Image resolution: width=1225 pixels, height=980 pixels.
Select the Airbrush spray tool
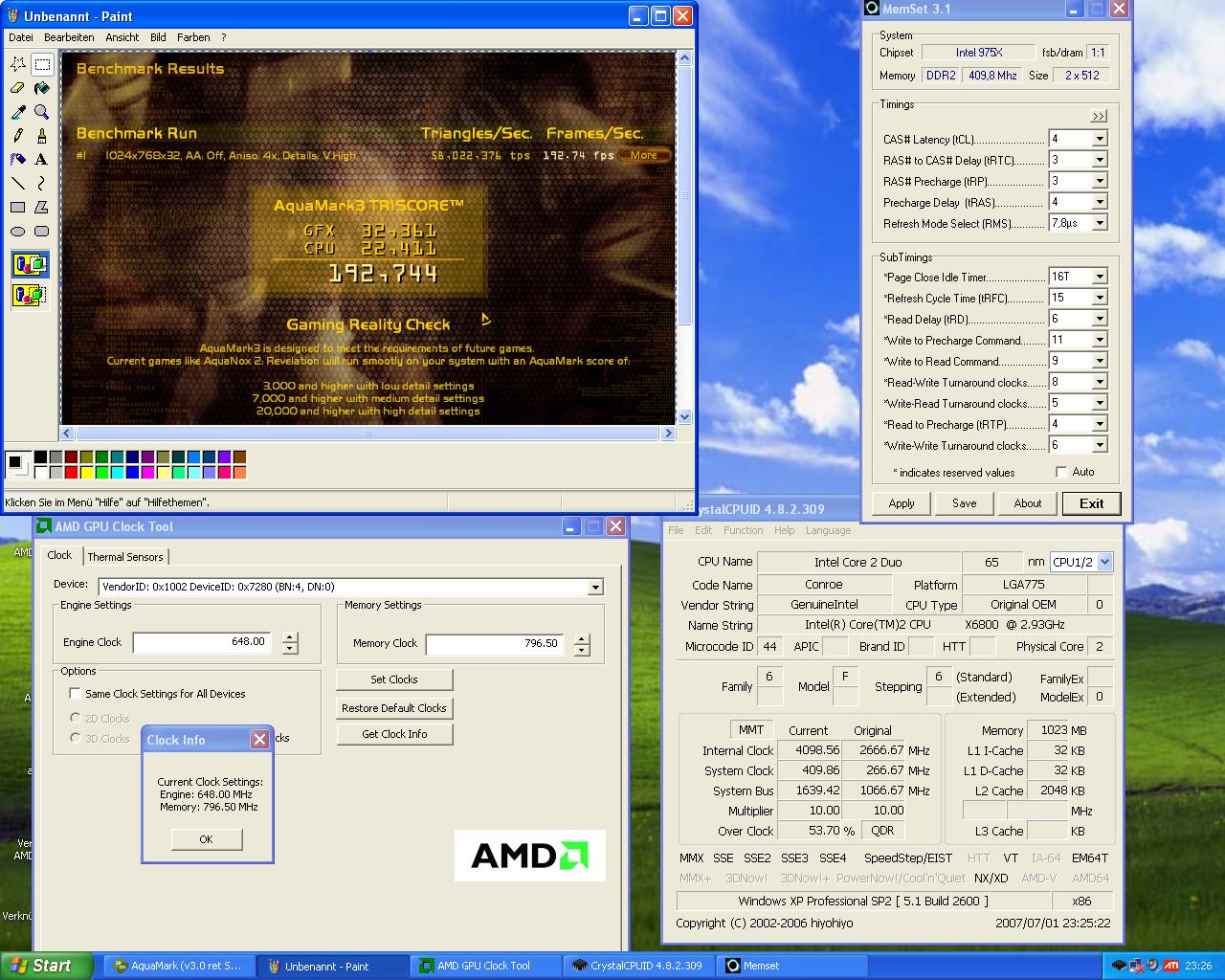pyautogui.click(x=18, y=160)
